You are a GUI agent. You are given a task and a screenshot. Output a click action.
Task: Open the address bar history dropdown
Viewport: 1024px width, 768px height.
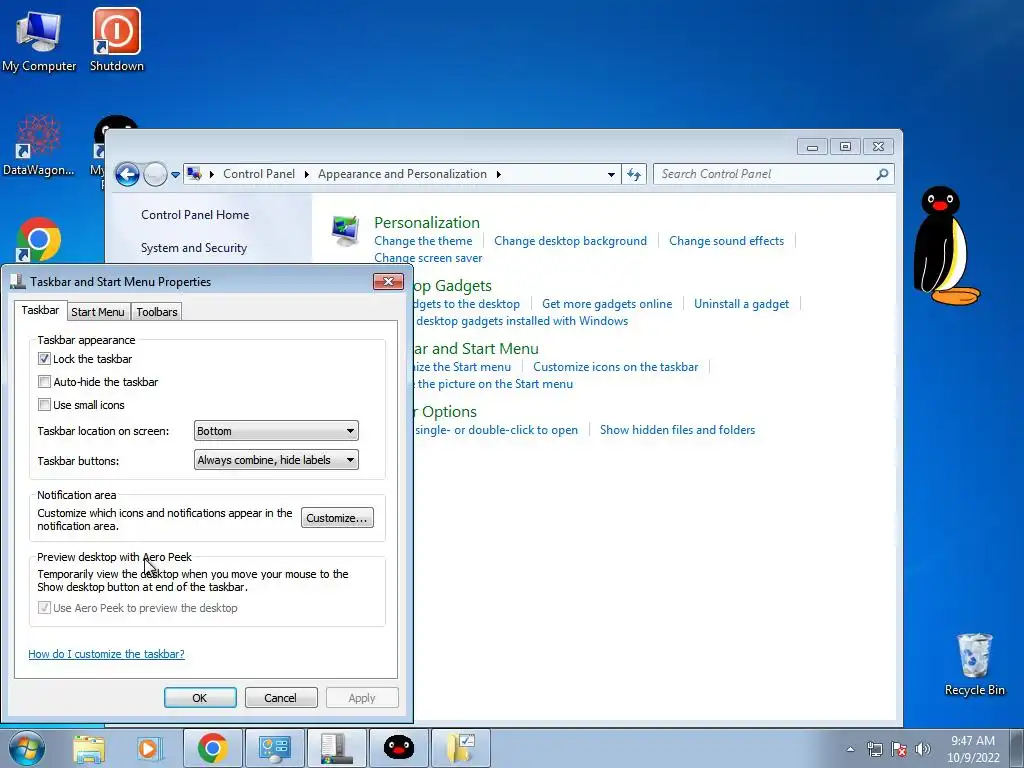tap(611, 174)
